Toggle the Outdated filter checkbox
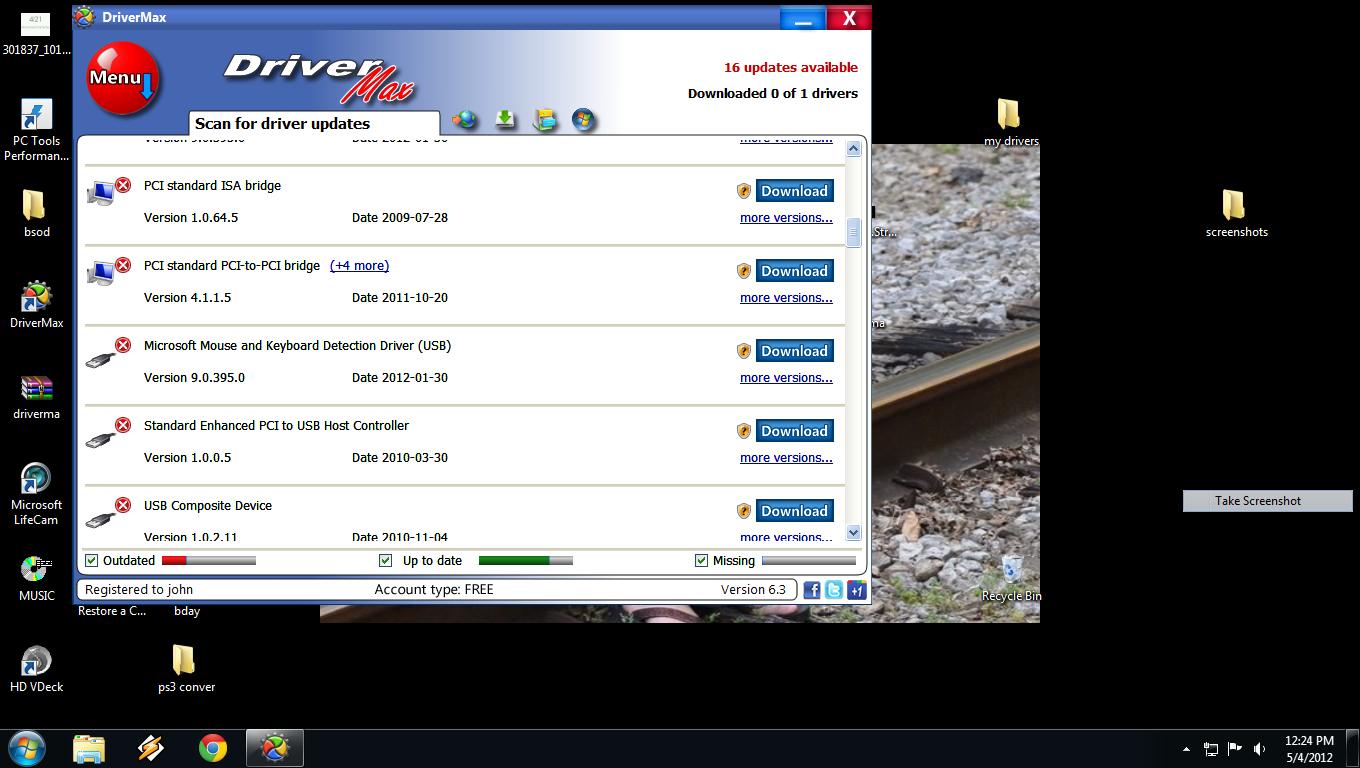1360x768 pixels. pyautogui.click(x=92, y=560)
